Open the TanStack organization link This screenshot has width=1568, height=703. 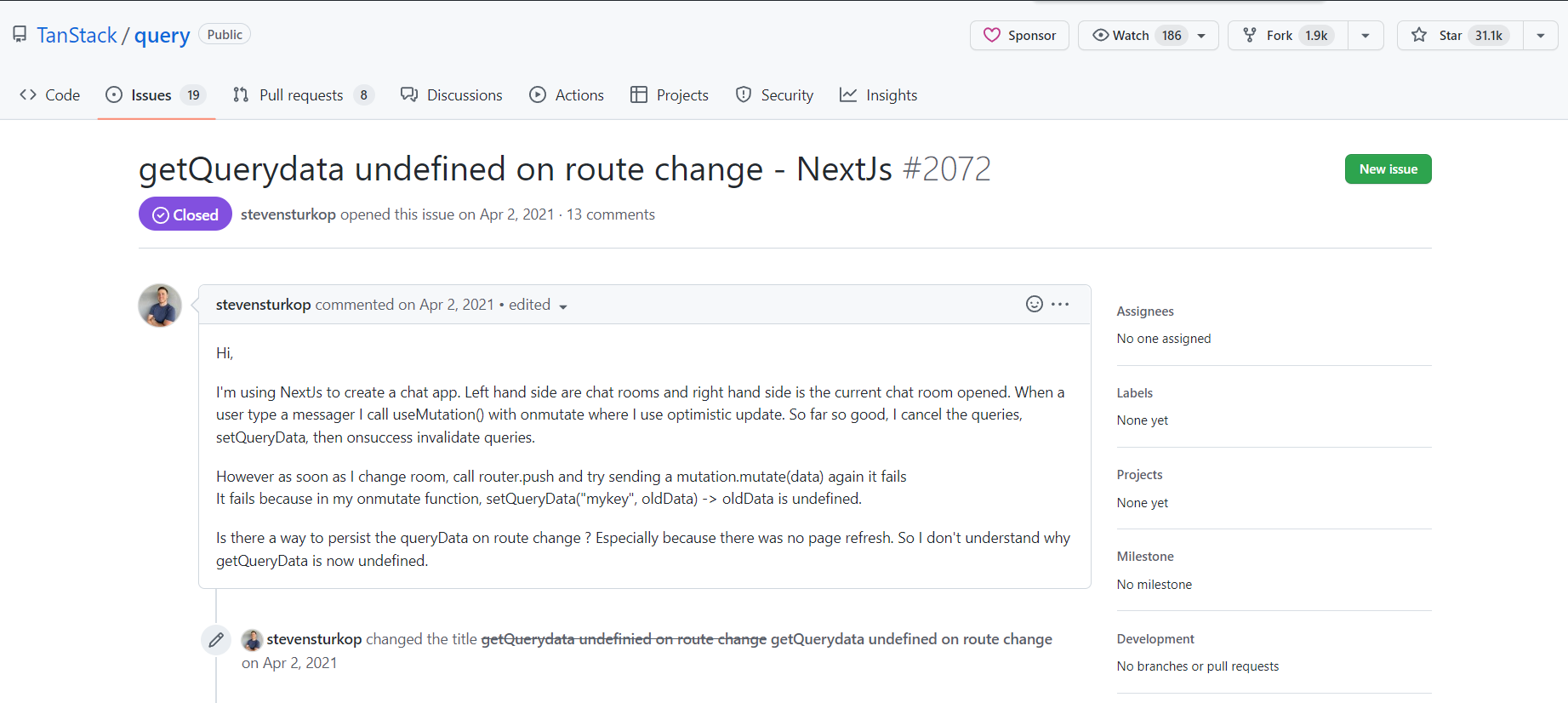pos(77,35)
